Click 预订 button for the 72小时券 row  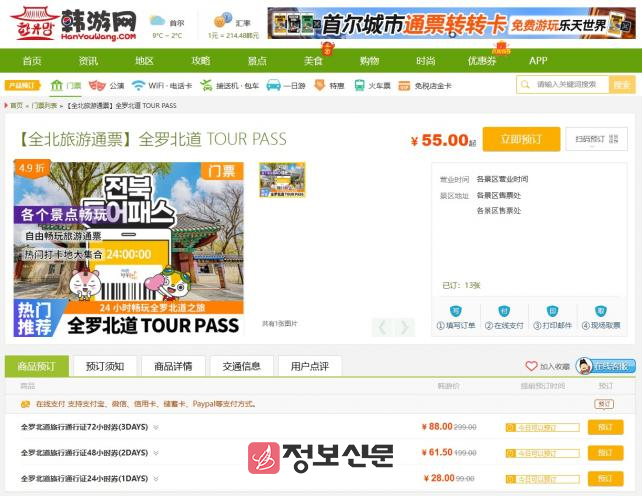click(x=605, y=427)
